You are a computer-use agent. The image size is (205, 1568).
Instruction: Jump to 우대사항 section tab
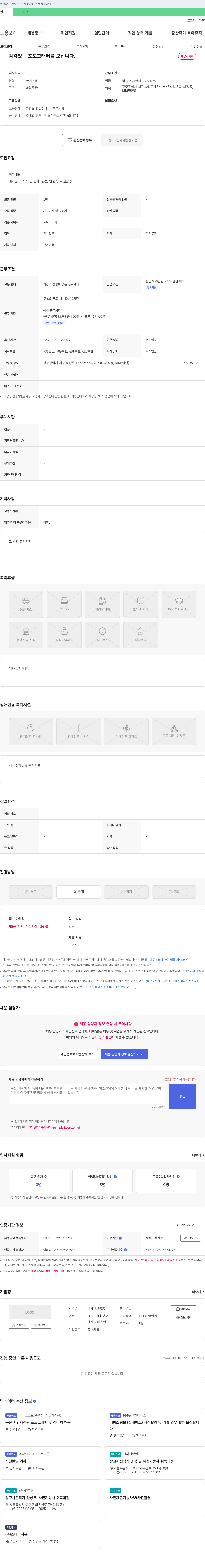pyautogui.click(x=82, y=46)
